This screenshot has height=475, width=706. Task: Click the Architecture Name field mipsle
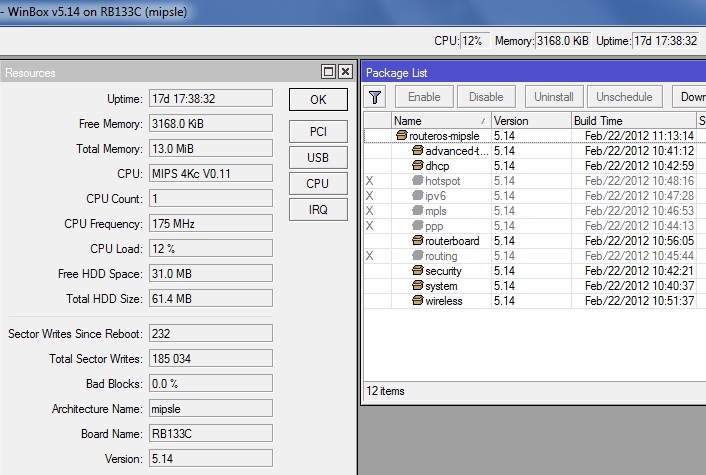[x=211, y=408]
